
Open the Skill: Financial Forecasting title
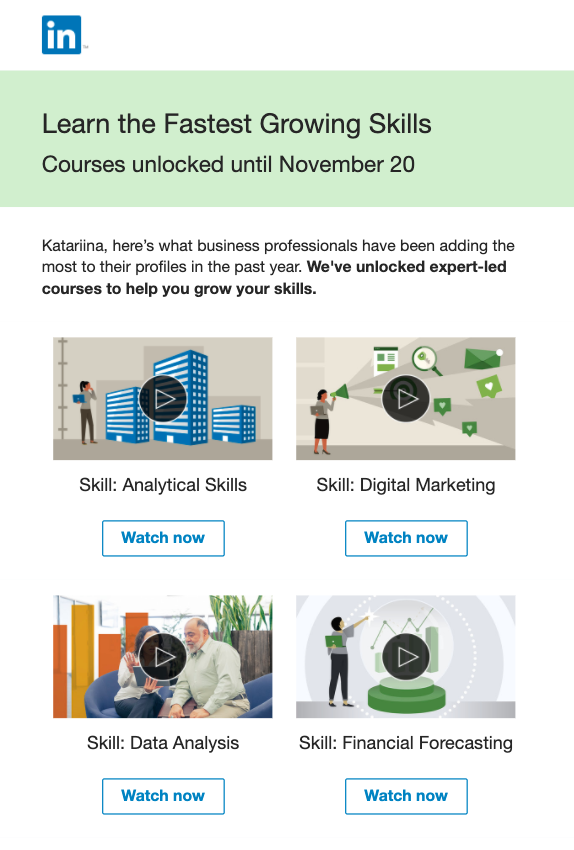(405, 743)
